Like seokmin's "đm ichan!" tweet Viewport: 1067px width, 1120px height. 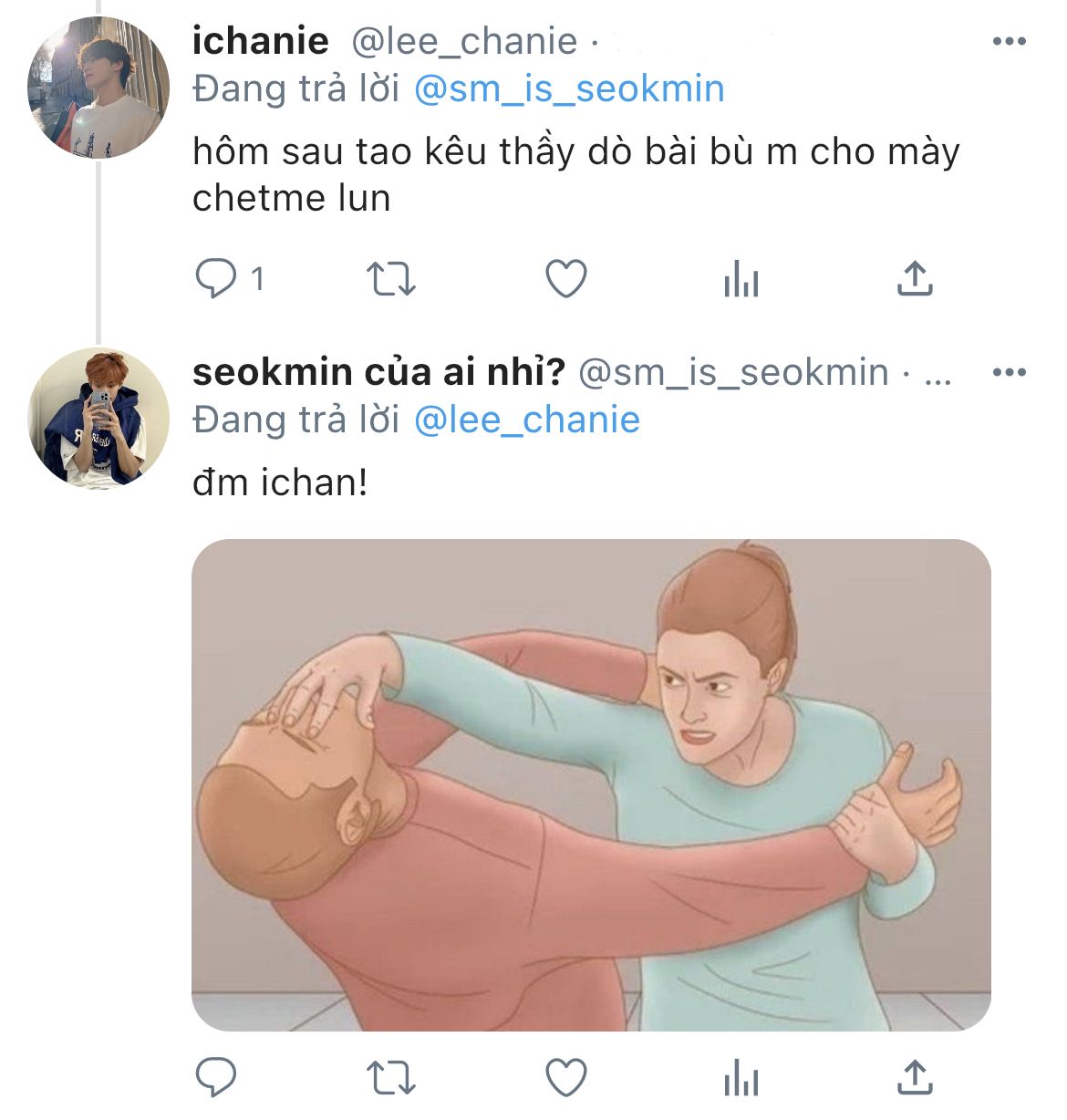[565, 1078]
